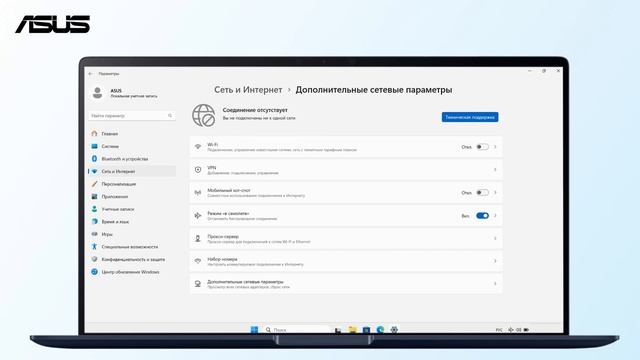The width and height of the screenshot is (640, 360).
Task: Select Сеть и Интернет in the sidebar
Action: click(x=132, y=171)
